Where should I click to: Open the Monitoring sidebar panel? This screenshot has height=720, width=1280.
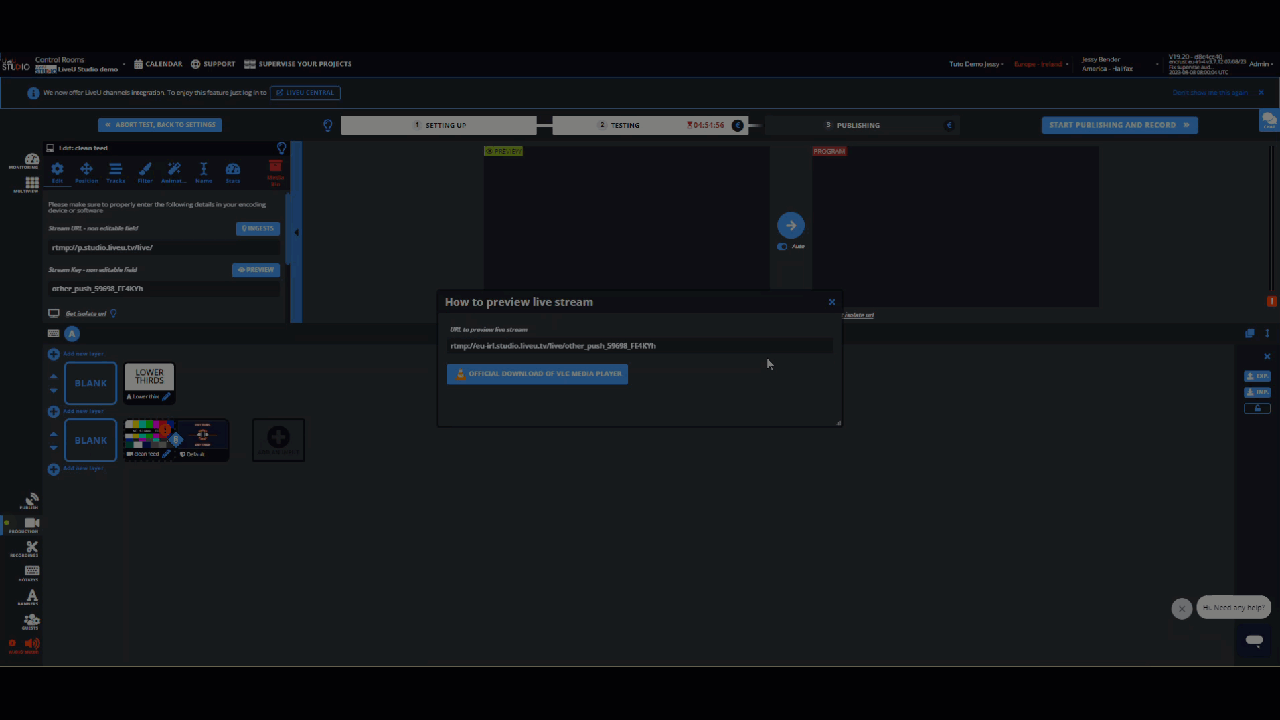(31, 161)
